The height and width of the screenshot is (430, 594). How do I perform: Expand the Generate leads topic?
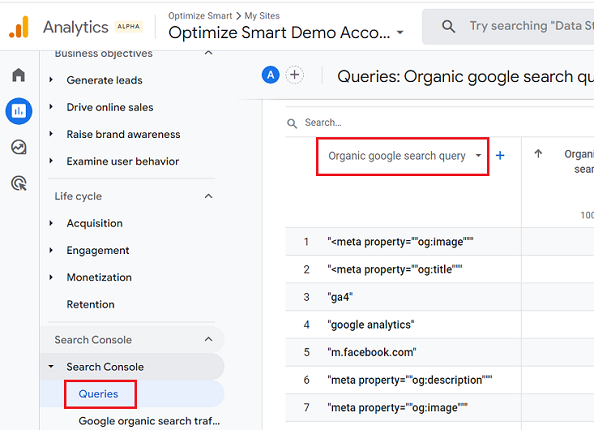click(51, 80)
